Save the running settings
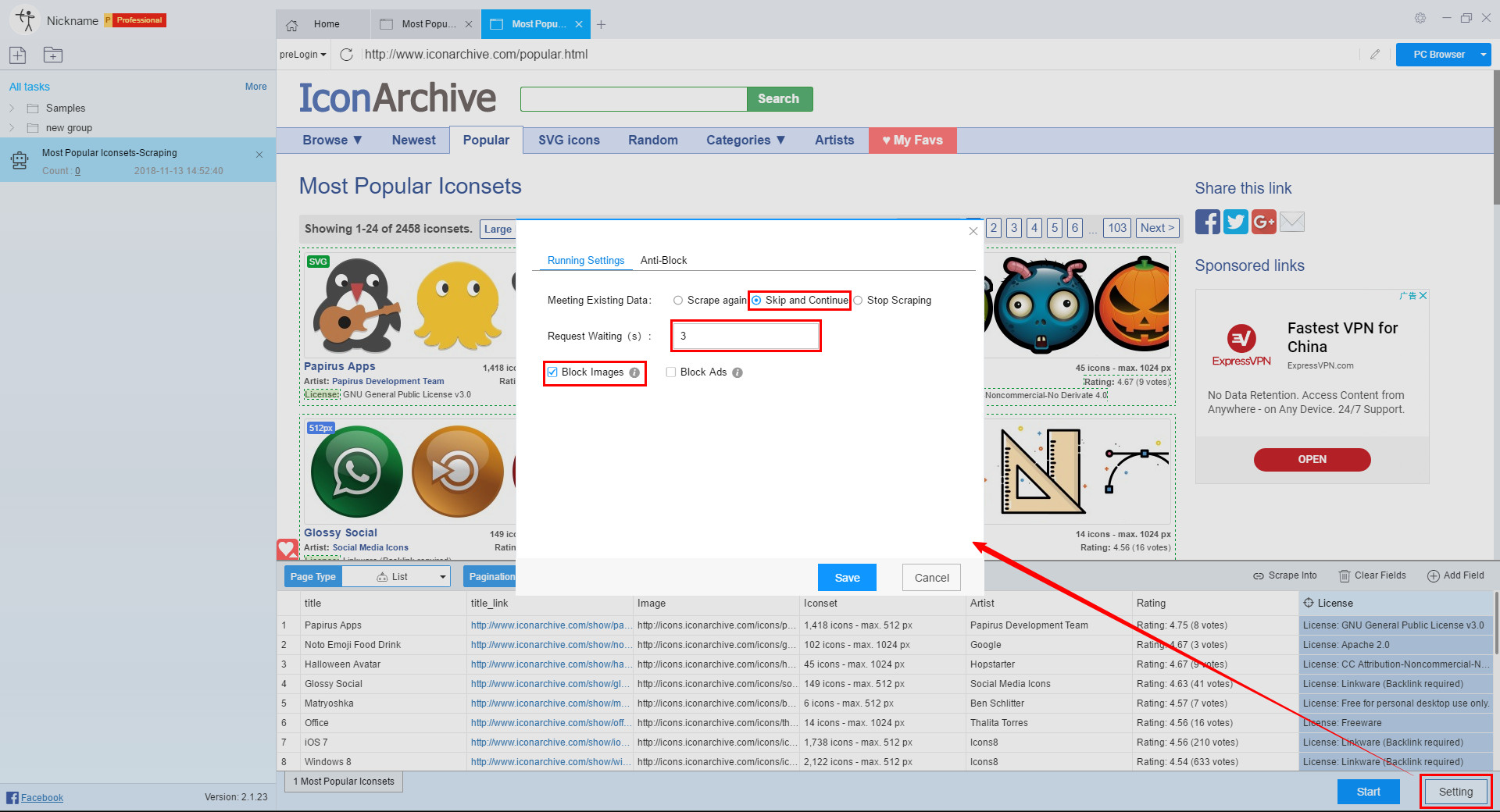1500x812 pixels. click(x=846, y=577)
